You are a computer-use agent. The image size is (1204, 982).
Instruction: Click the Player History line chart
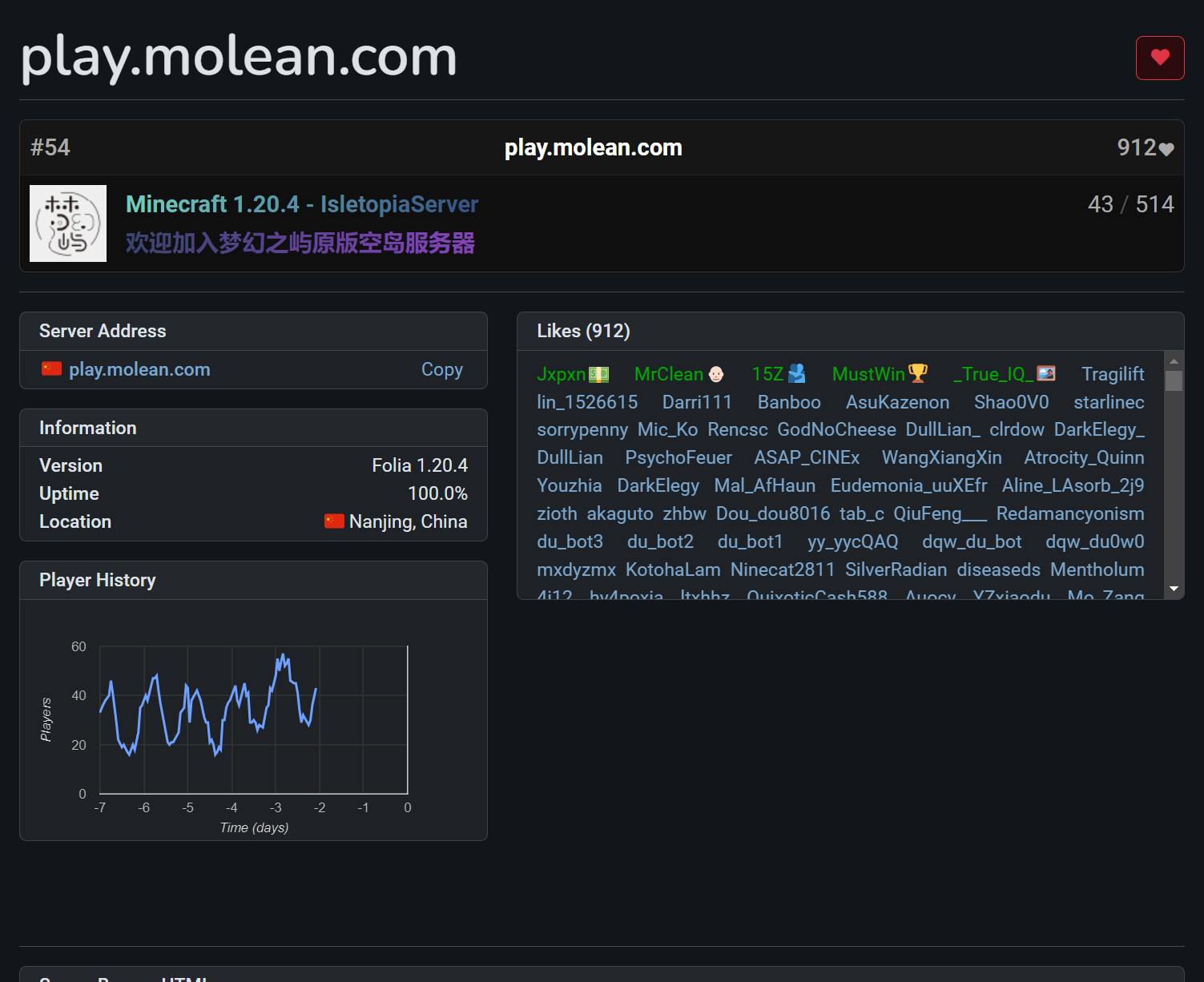253,720
